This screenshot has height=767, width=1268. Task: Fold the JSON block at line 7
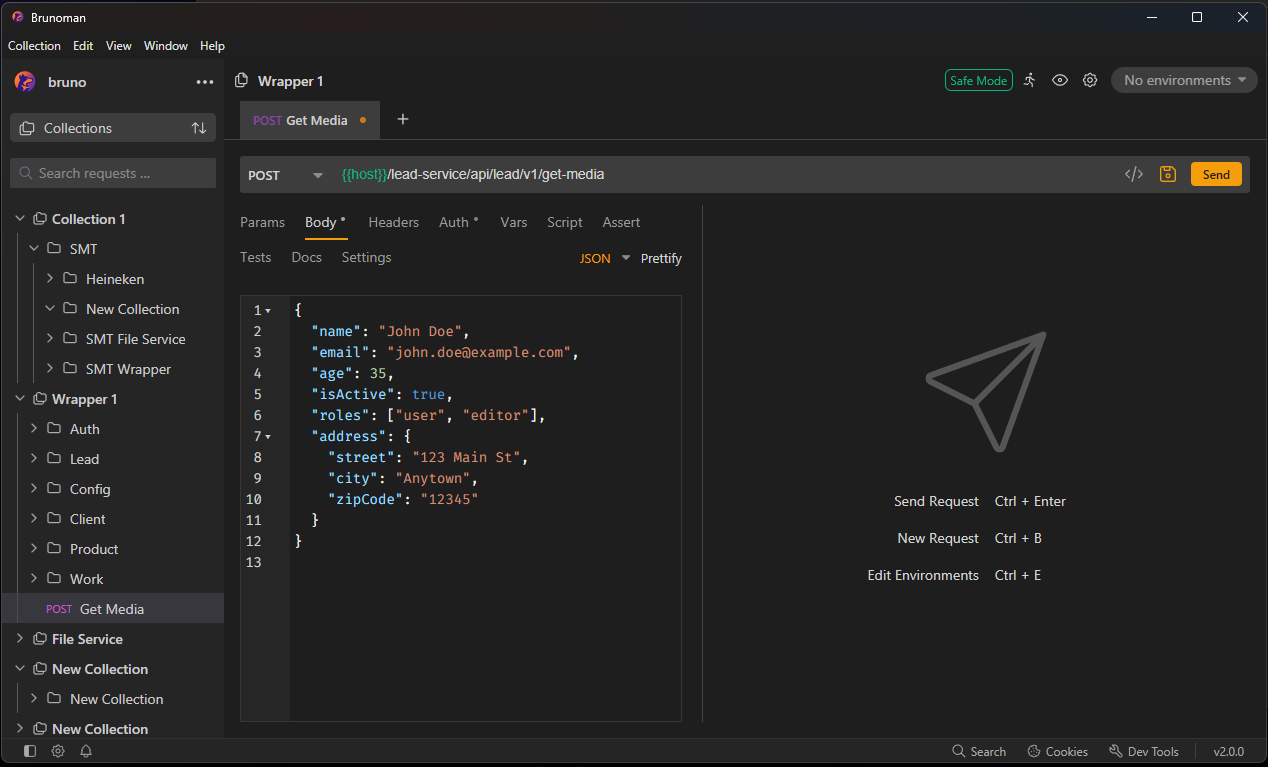(268, 437)
